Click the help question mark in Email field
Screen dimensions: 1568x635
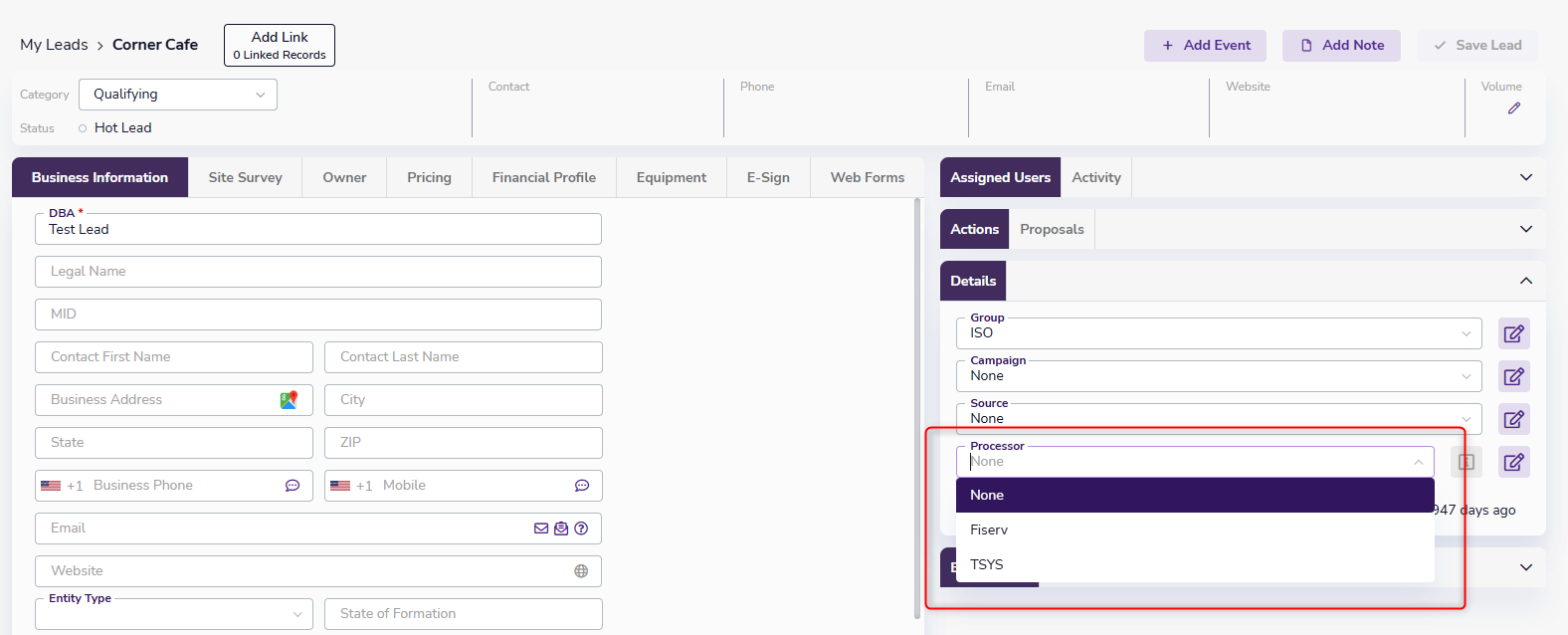[581, 529]
